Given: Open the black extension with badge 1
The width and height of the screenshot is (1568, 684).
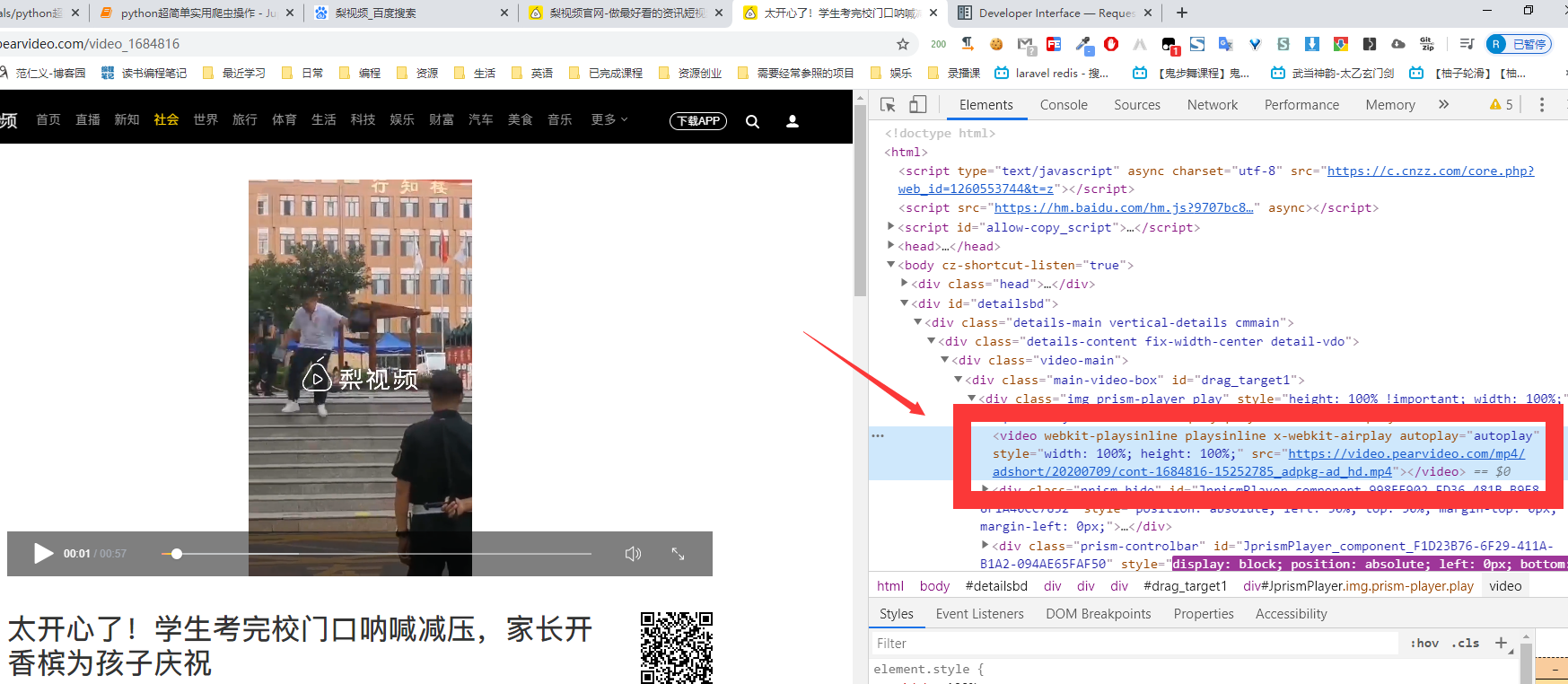Looking at the screenshot, I should (x=1169, y=45).
